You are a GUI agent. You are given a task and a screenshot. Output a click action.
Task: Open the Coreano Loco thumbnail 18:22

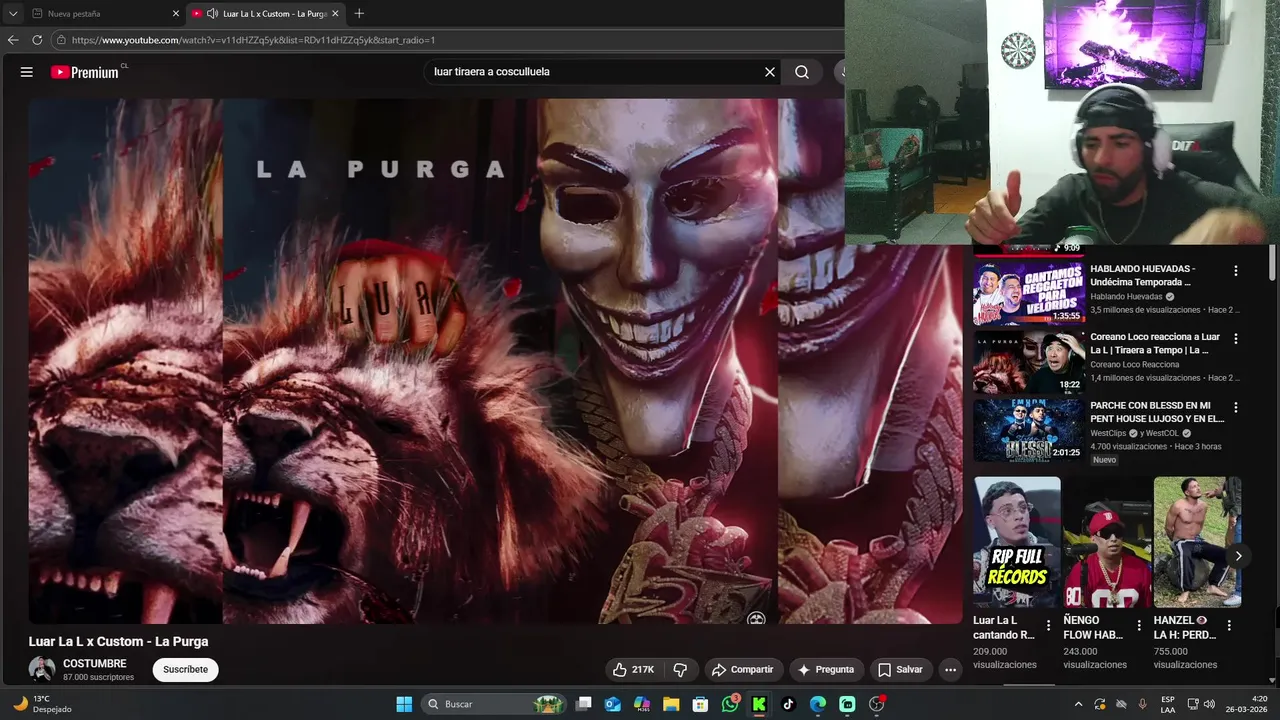click(x=1029, y=361)
